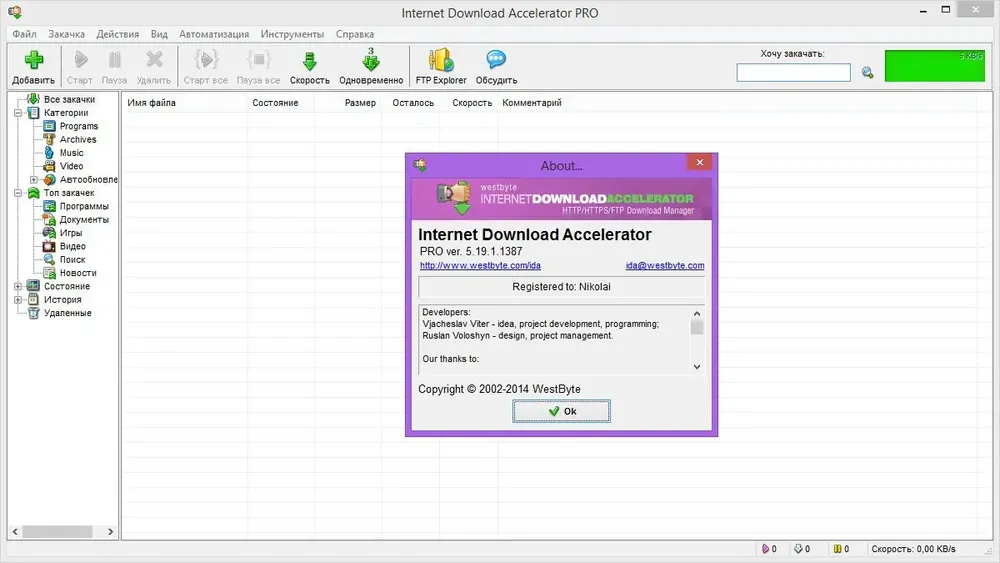Open the westbyte.com/ida link
This screenshot has width=1000, height=563.
pos(480,265)
